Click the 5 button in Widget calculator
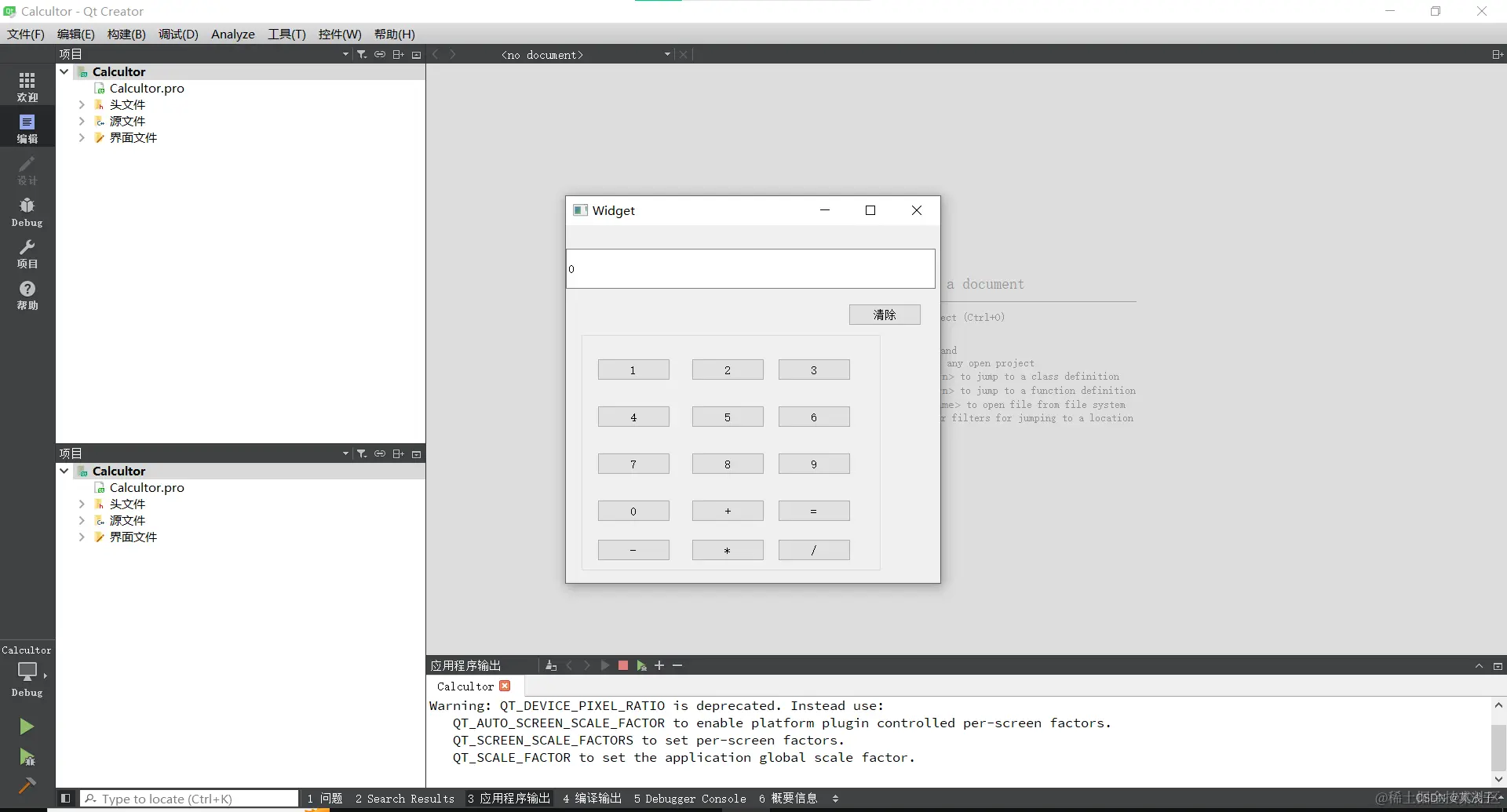Screen dimensions: 1507x812 coord(728,417)
